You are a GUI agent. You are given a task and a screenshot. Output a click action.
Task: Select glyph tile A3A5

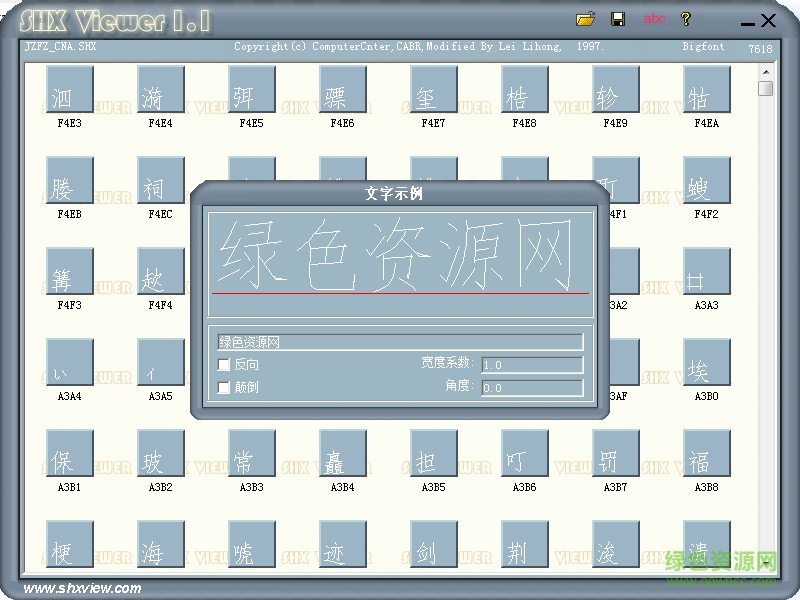point(161,362)
